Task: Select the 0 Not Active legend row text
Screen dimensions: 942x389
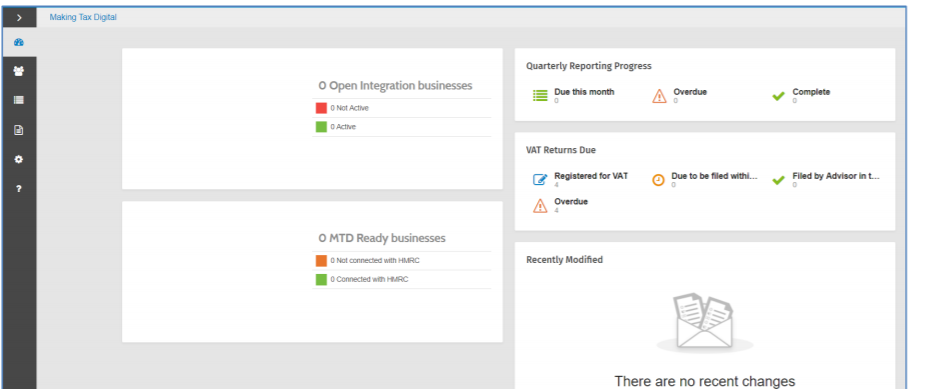Action: point(350,108)
